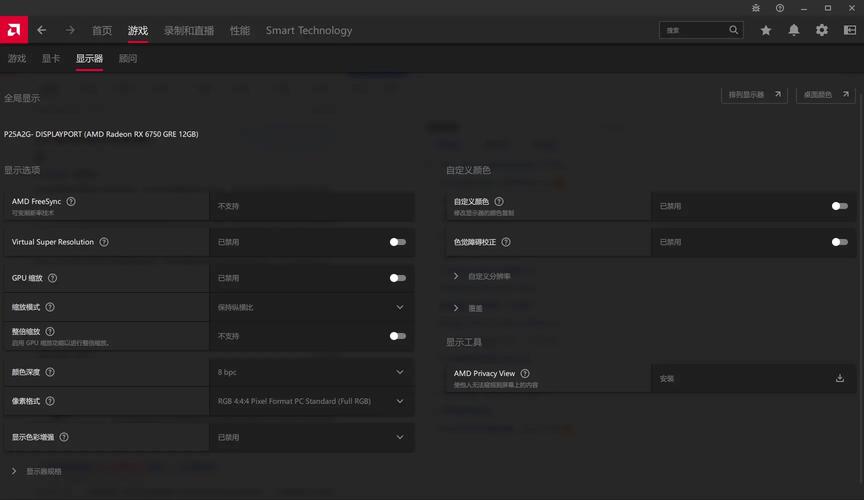
Task: Switch to 首页 home tab
Action: click(x=101, y=30)
